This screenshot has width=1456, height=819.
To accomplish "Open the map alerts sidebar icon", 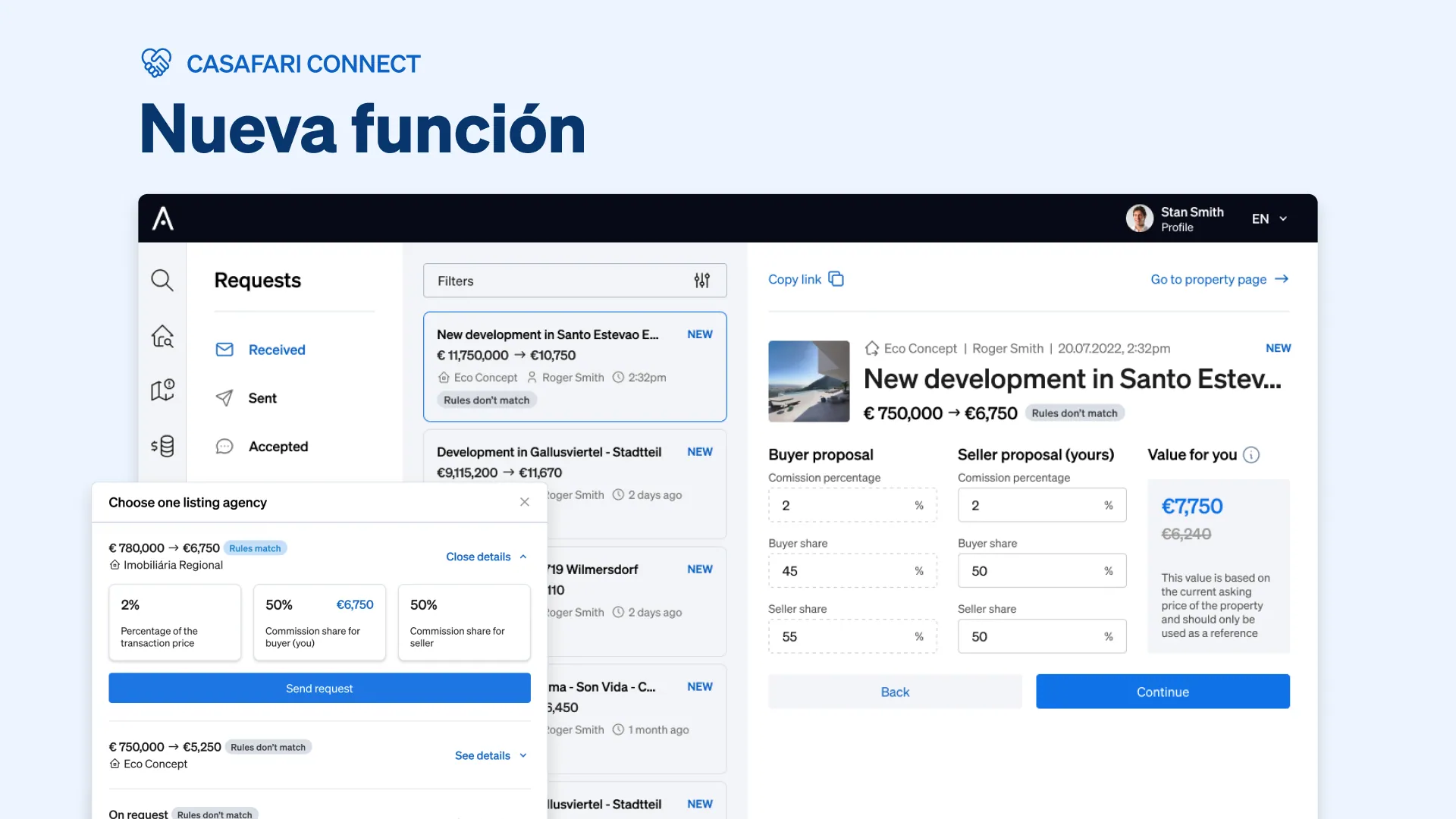I will 162,390.
